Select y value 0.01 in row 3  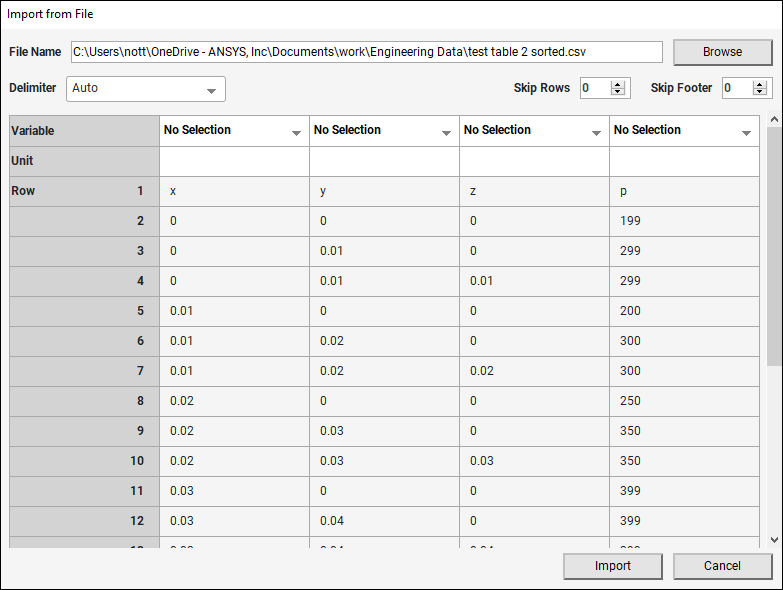(384, 251)
